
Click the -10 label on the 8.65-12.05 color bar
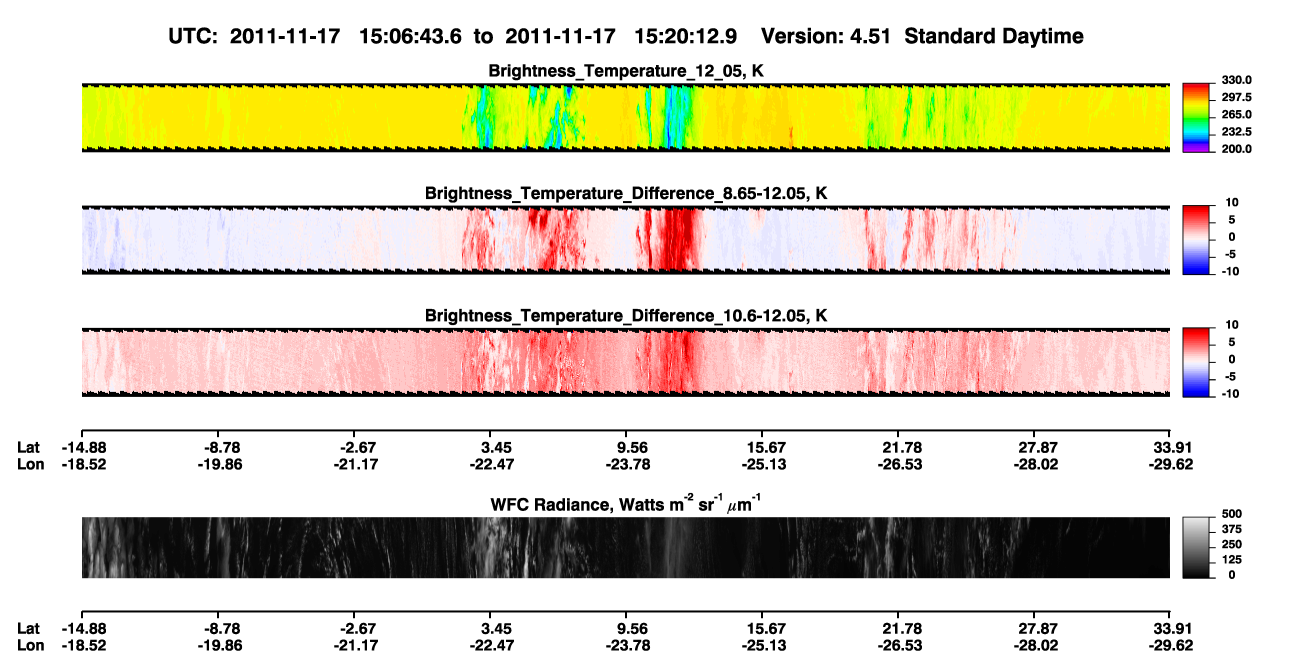(x=1230, y=271)
